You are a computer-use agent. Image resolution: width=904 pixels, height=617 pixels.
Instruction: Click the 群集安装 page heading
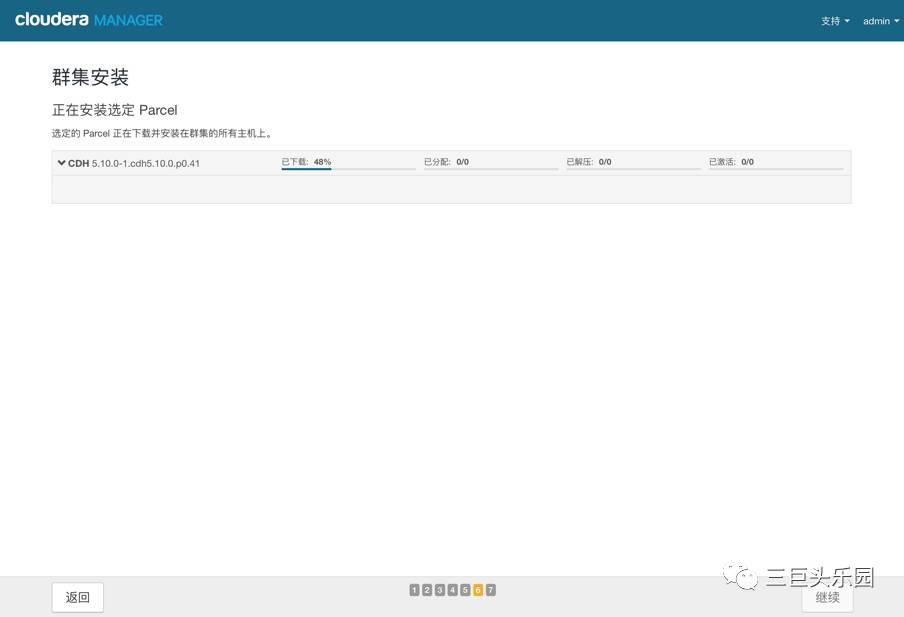tap(90, 77)
